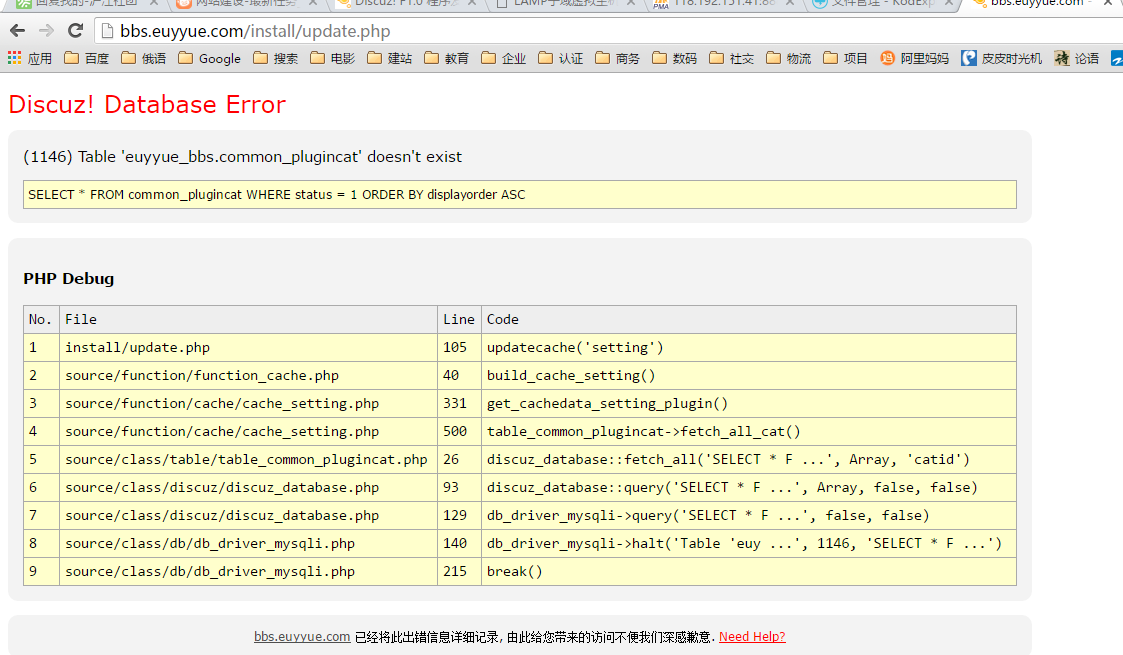This screenshot has height=655, width=1123.
Task: Reload the update.php page
Action: pos(75,31)
